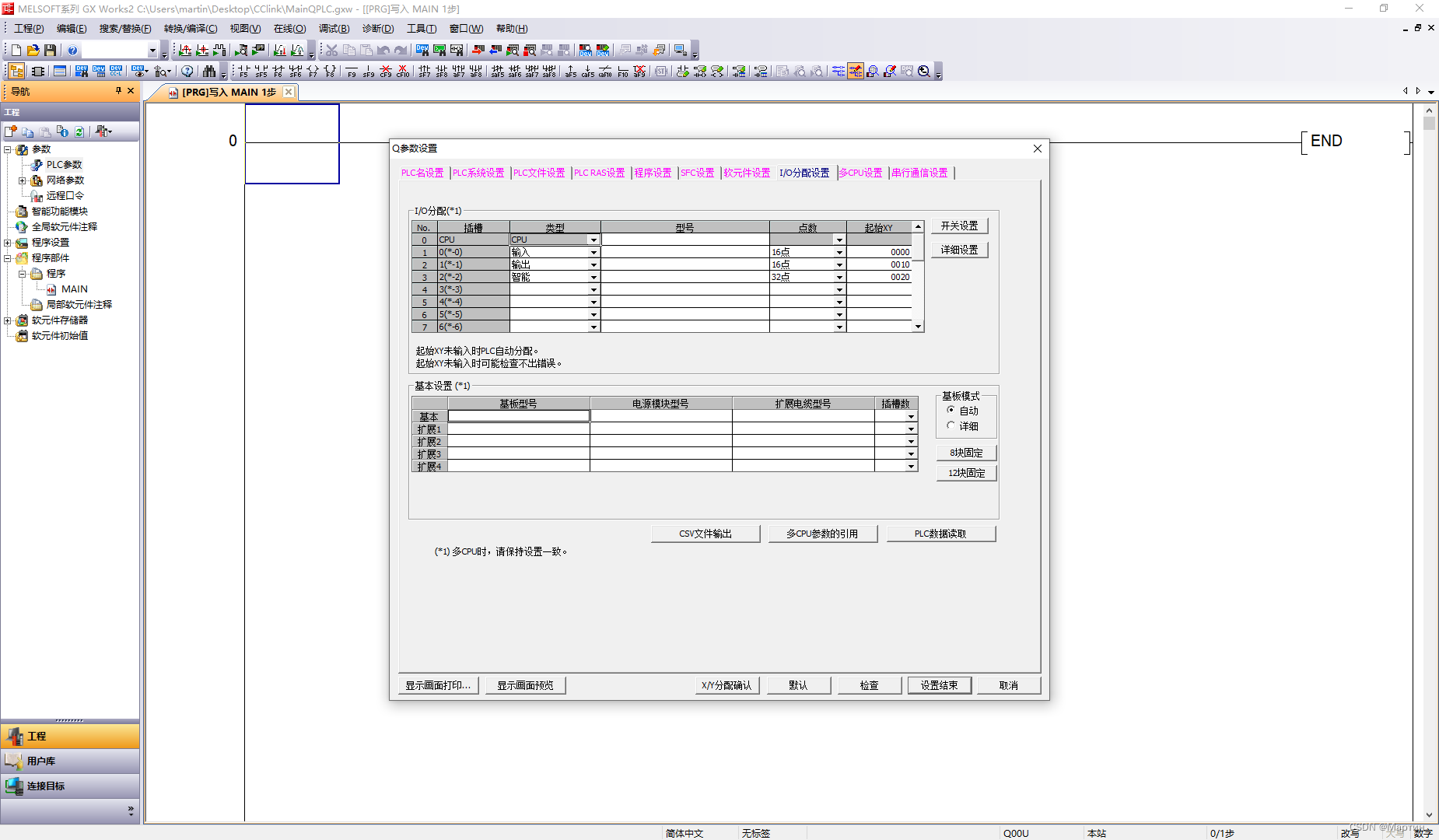Close the [PRG]写入 MAIN 1步 tab
The width and height of the screenshot is (1439, 840).
(289, 92)
